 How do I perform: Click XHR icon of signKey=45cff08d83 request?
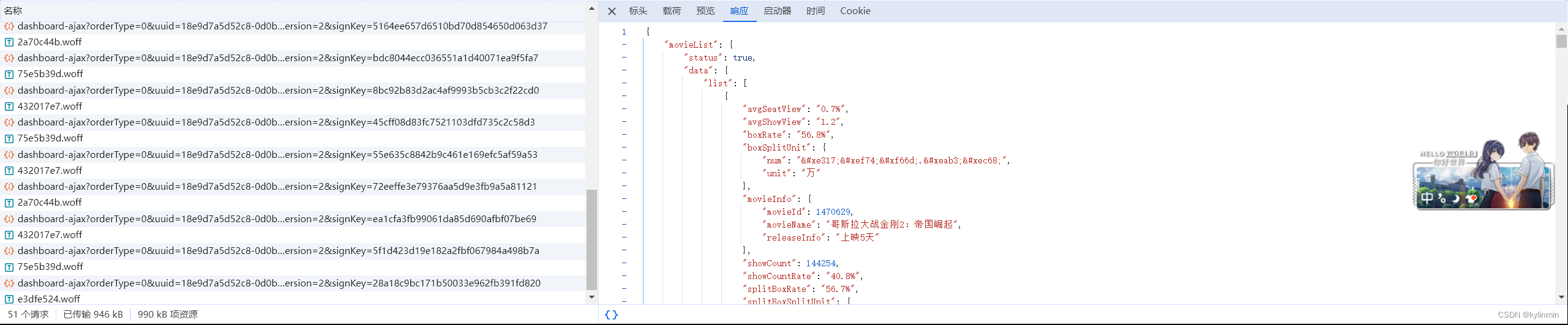9,122
